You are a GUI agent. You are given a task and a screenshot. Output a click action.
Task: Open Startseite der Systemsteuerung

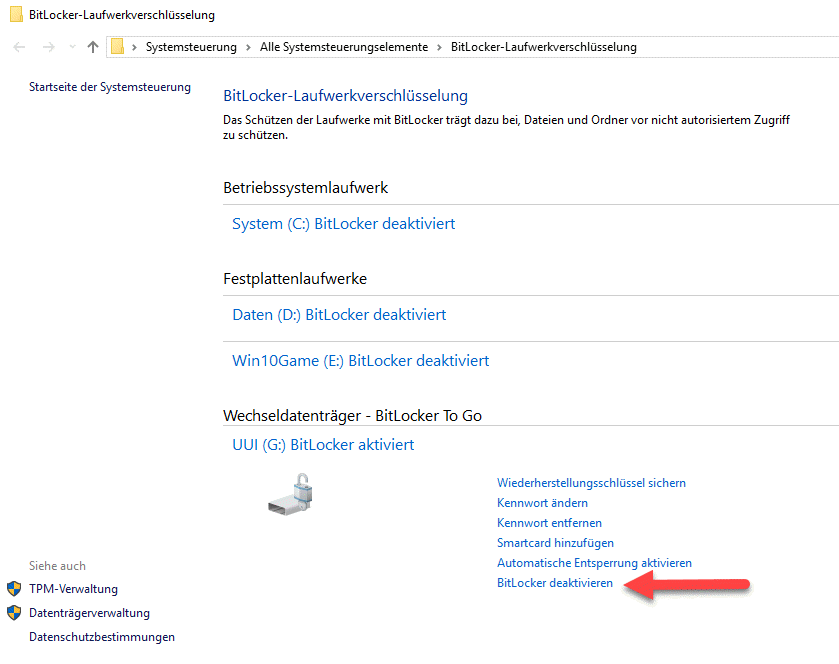pyautogui.click(x=110, y=87)
